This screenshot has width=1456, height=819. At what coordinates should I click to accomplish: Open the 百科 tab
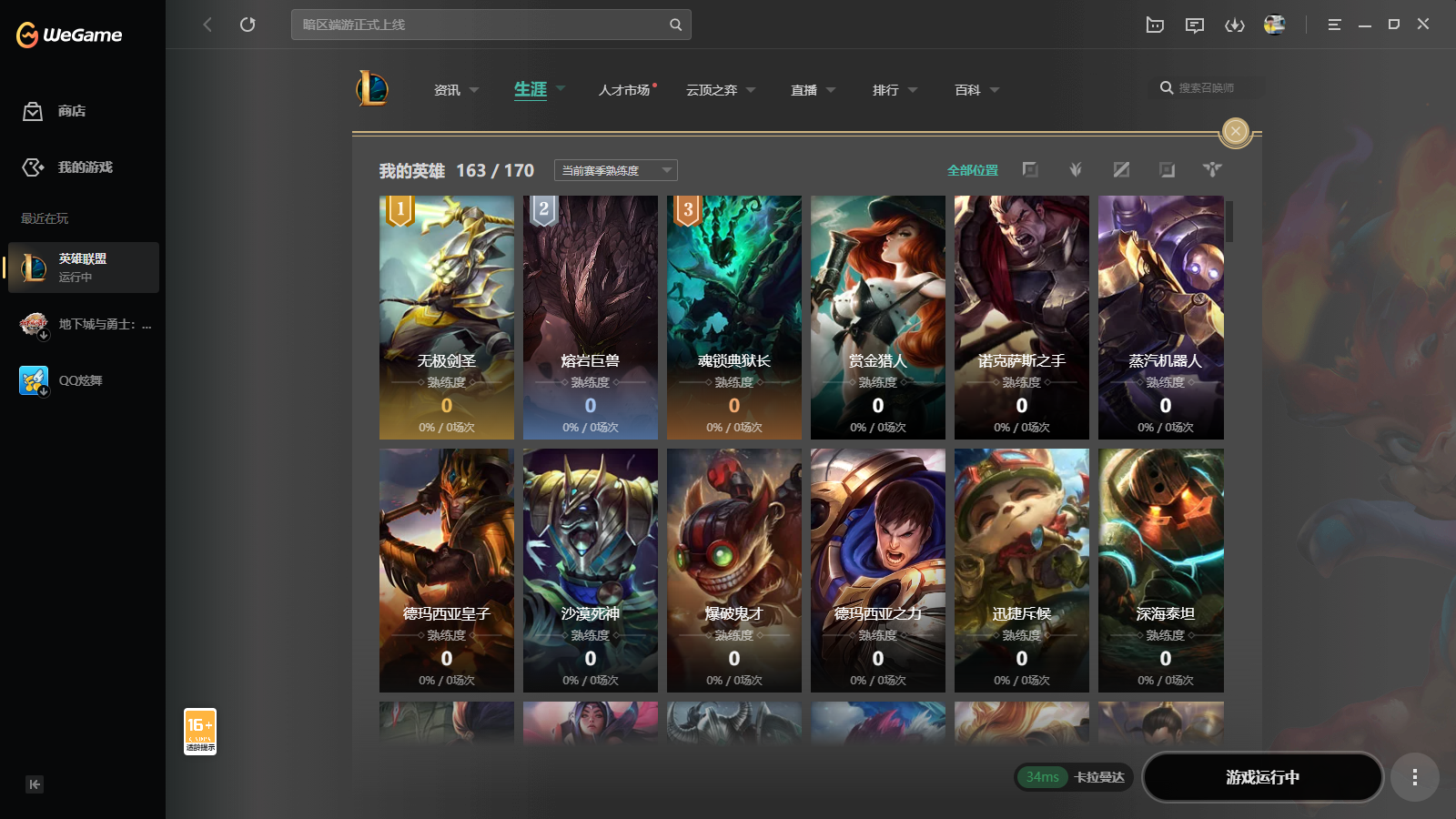click(x=967, y=90)
